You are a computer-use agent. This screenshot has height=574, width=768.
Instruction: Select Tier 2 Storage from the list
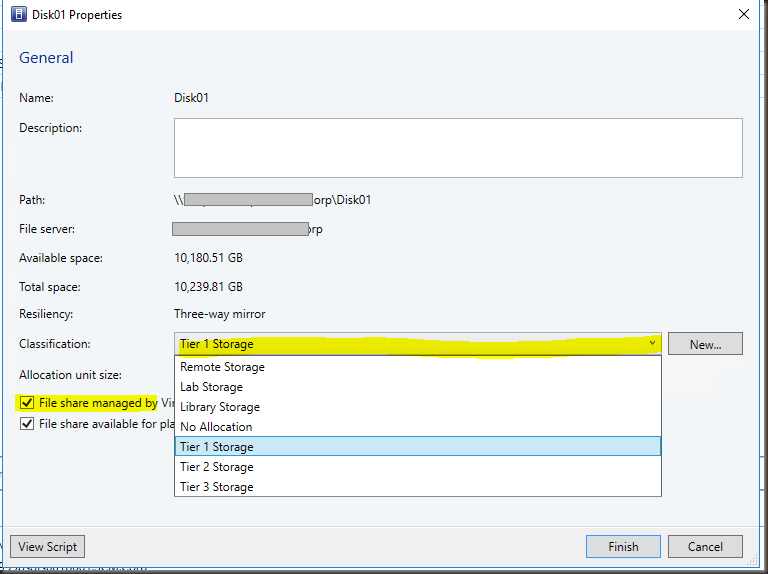tap(217, 467)
